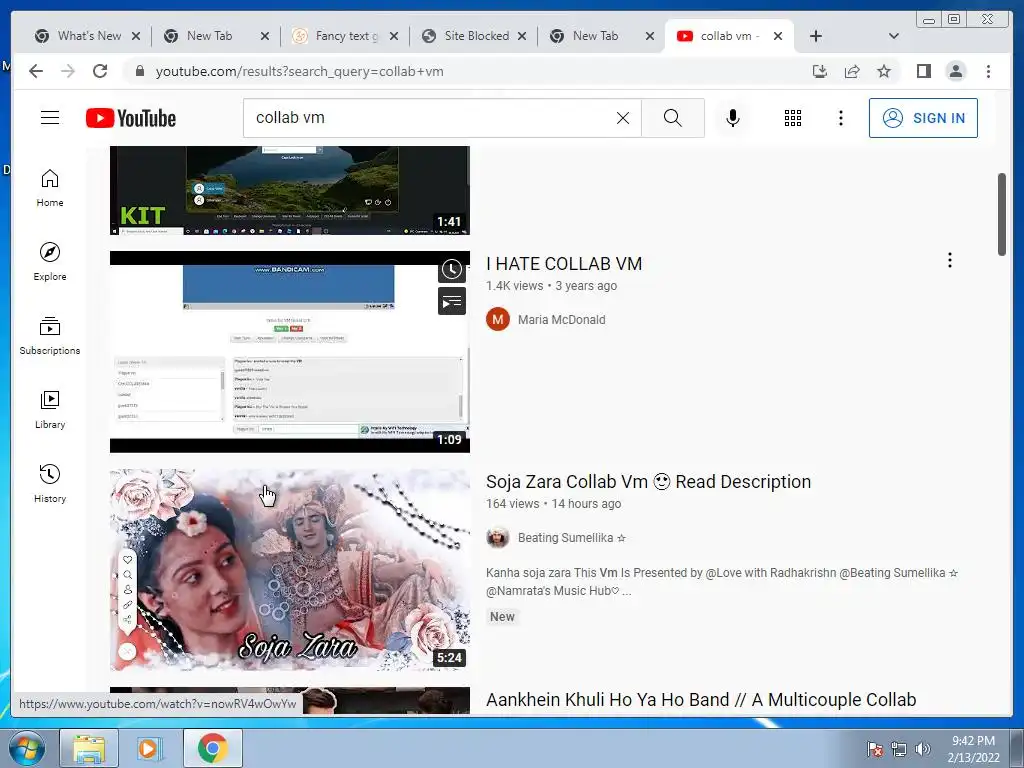Close the What's New tab
The height and width of the screenshot is (768, 1024).
point(136,36)
